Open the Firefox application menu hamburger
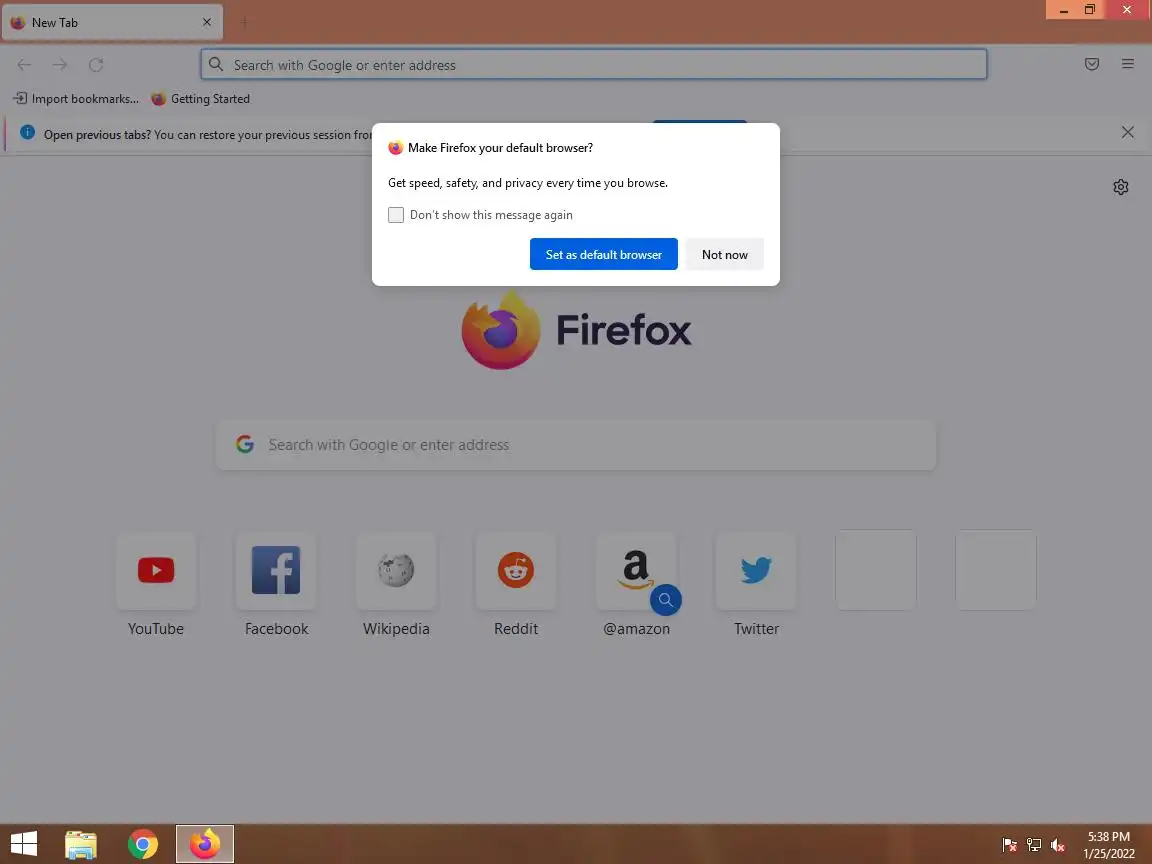This screenshot has width=1152, height=864. tap(1128, 65)
